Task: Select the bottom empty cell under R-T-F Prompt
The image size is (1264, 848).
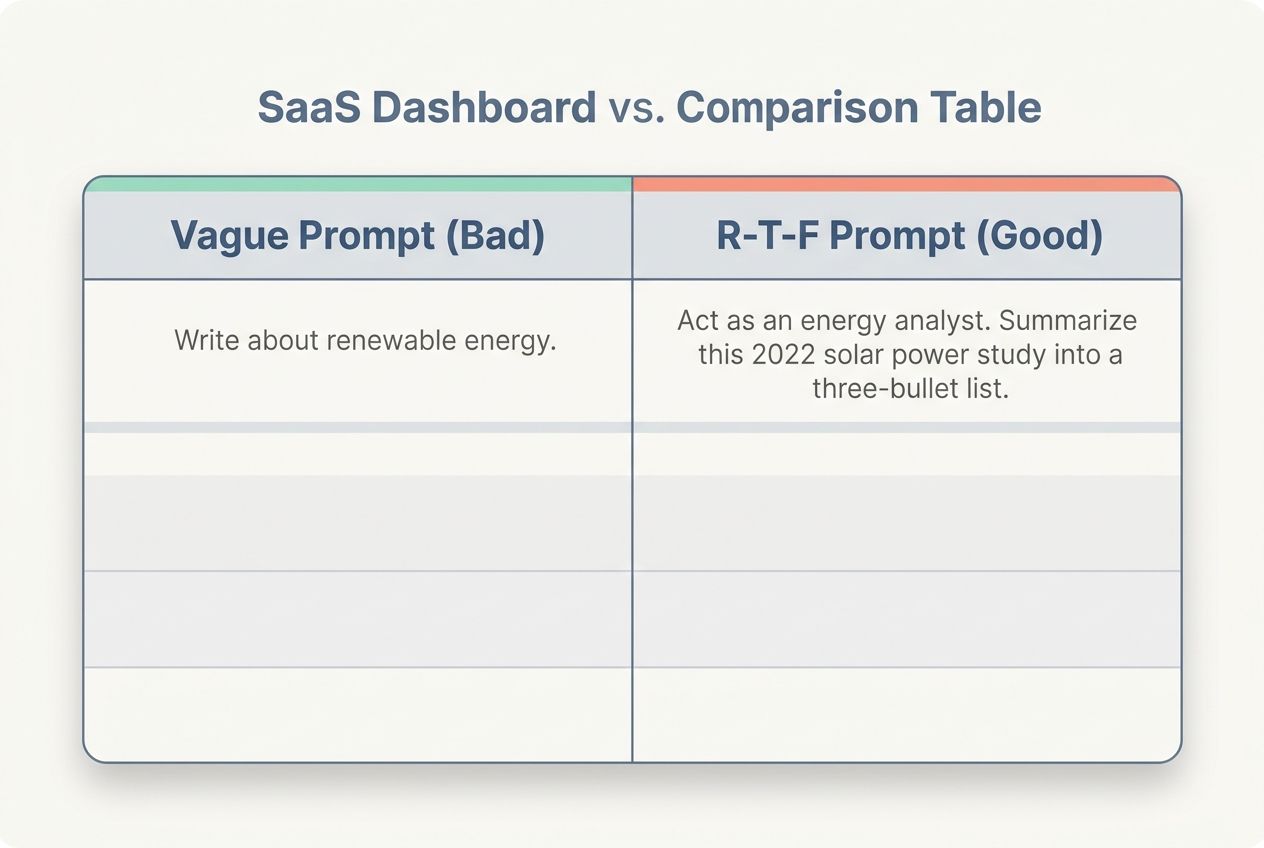Action: click(x=907, y=713)
